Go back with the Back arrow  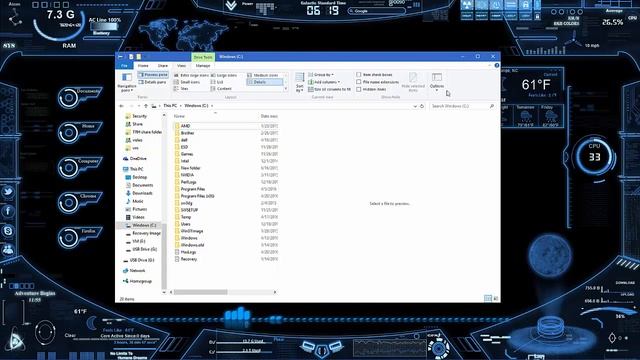point(121,106)
